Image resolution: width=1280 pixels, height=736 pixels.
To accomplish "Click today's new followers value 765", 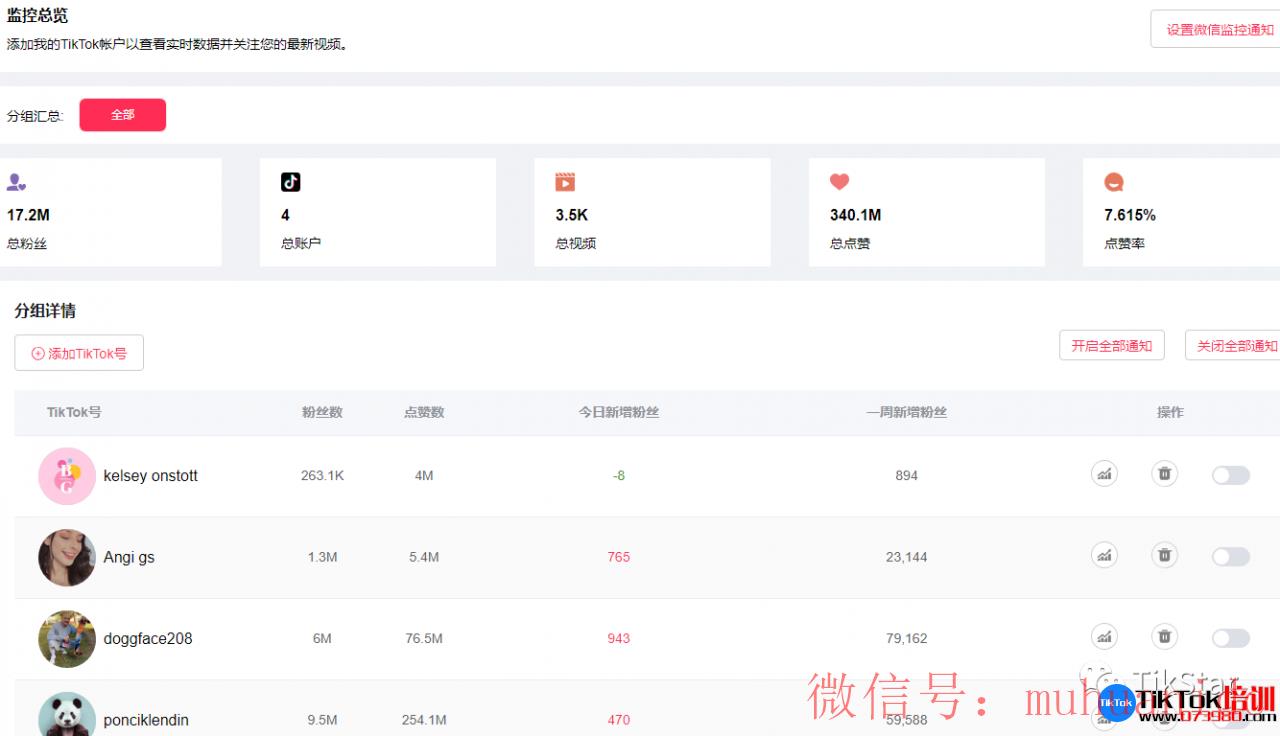I will click(x=619, y=557).
